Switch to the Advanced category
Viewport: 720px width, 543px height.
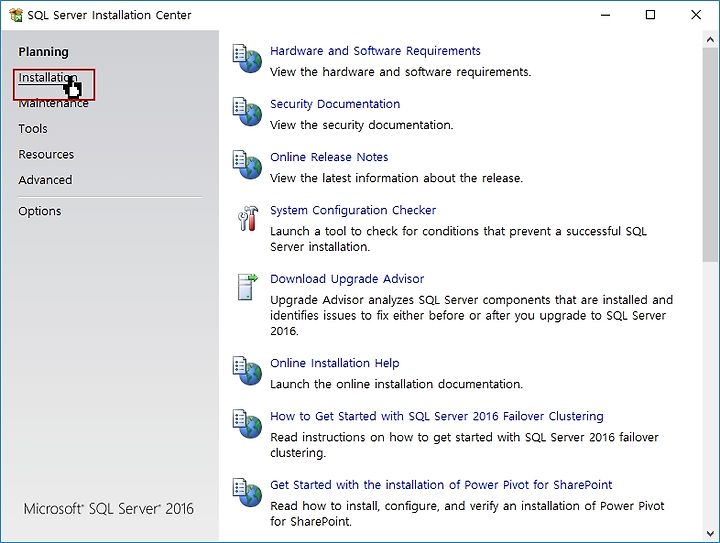tap(45, 180)
